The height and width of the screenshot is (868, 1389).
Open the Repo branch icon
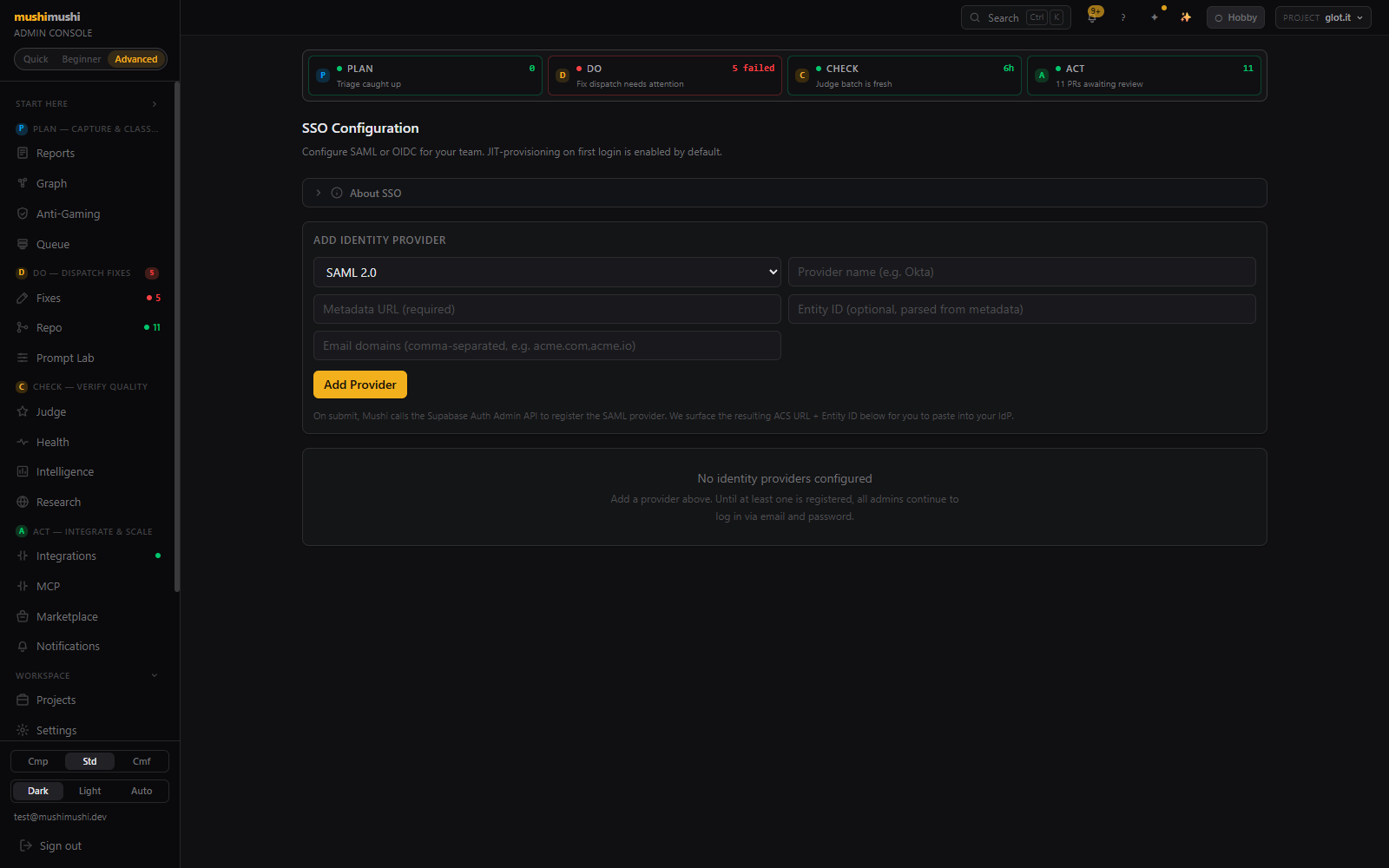pos(23,327)
